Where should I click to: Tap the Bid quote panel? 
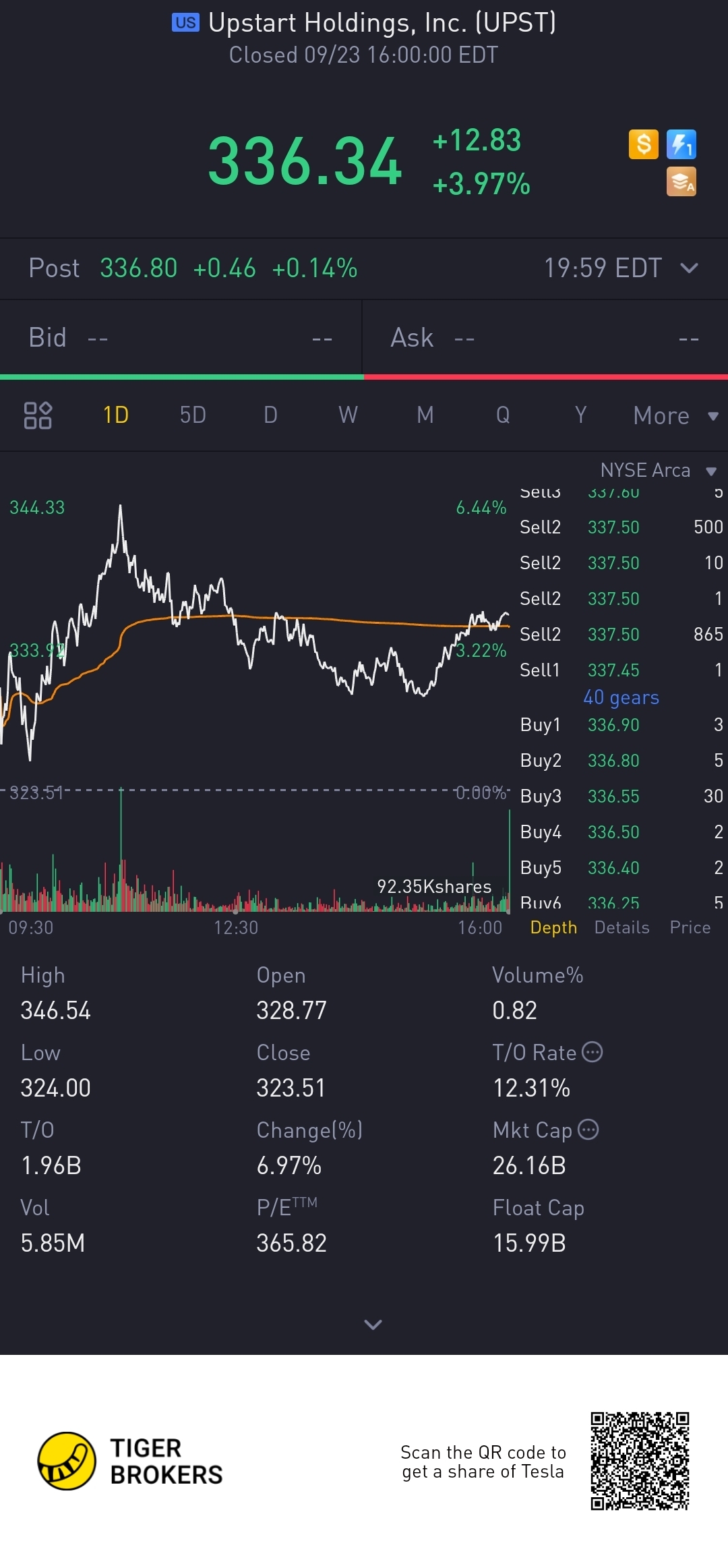click(x=181, y=337)
